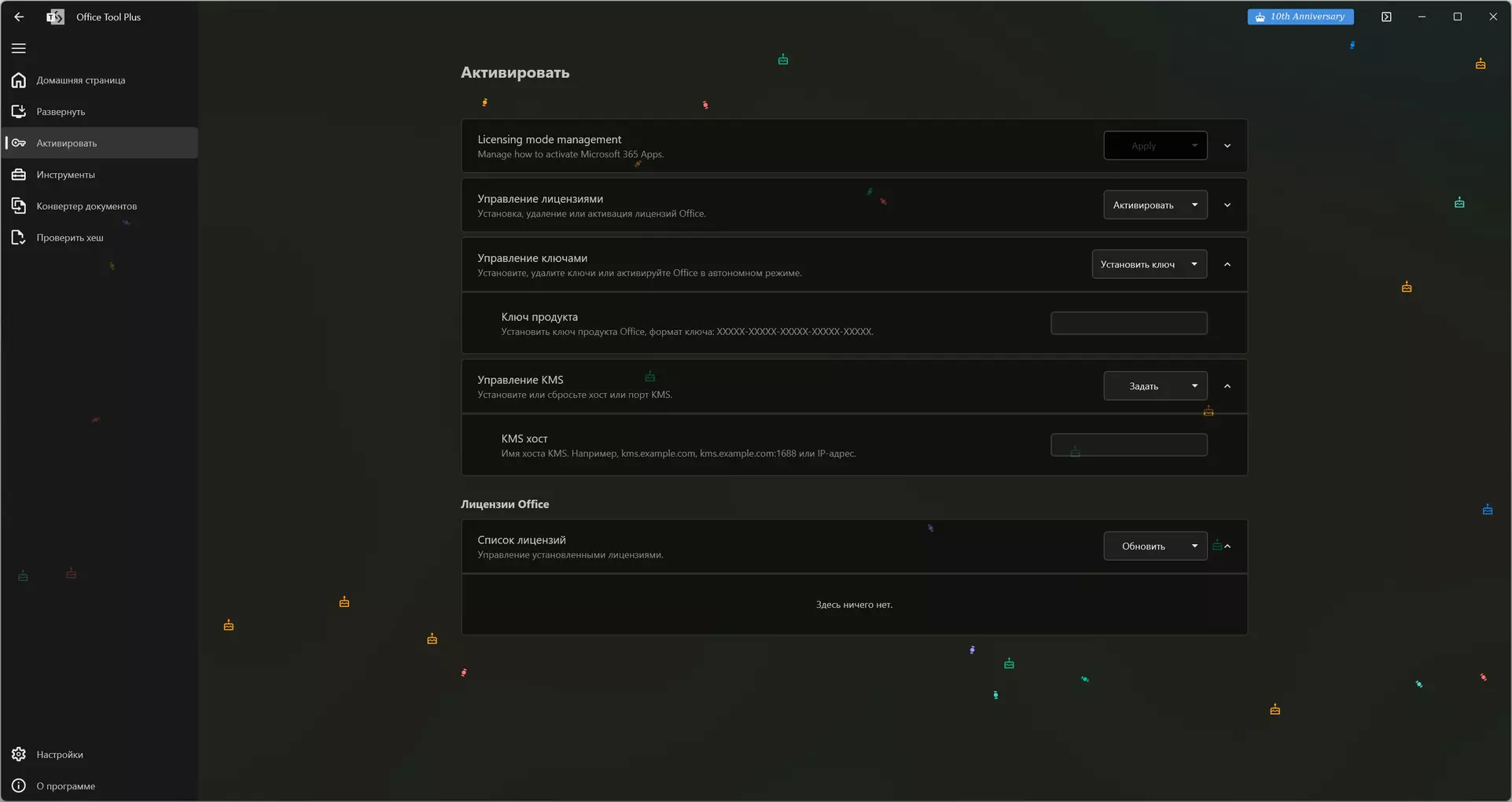Select Активировать in the sidebar
Screen dimensions: 1512x802
pyautogui.click(x=99, y=143)
